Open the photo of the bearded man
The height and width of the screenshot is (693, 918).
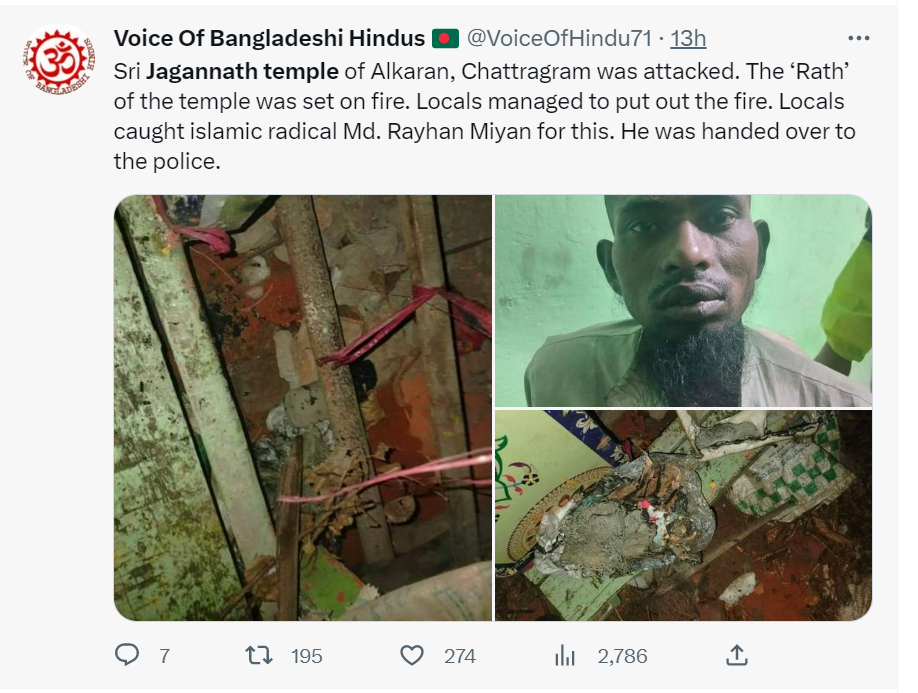pos(683,300)
